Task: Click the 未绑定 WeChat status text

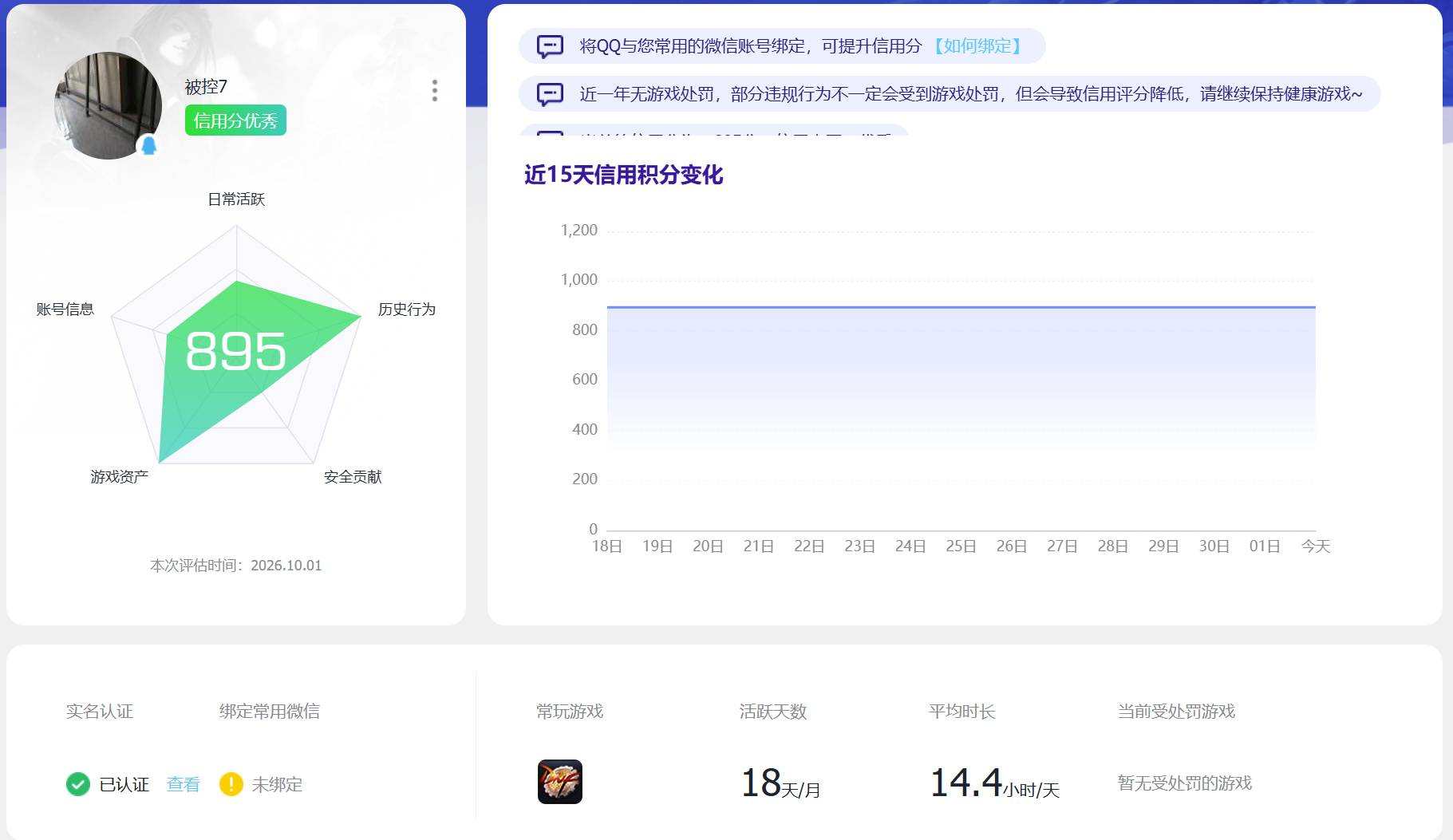Action: pyautogui.click(x=278, y=785)
